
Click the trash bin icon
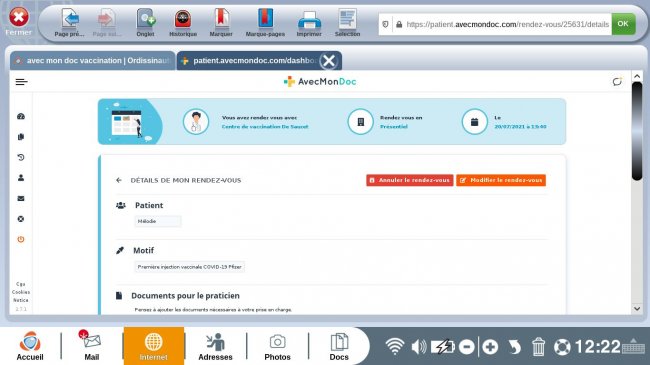coord(538,347)
